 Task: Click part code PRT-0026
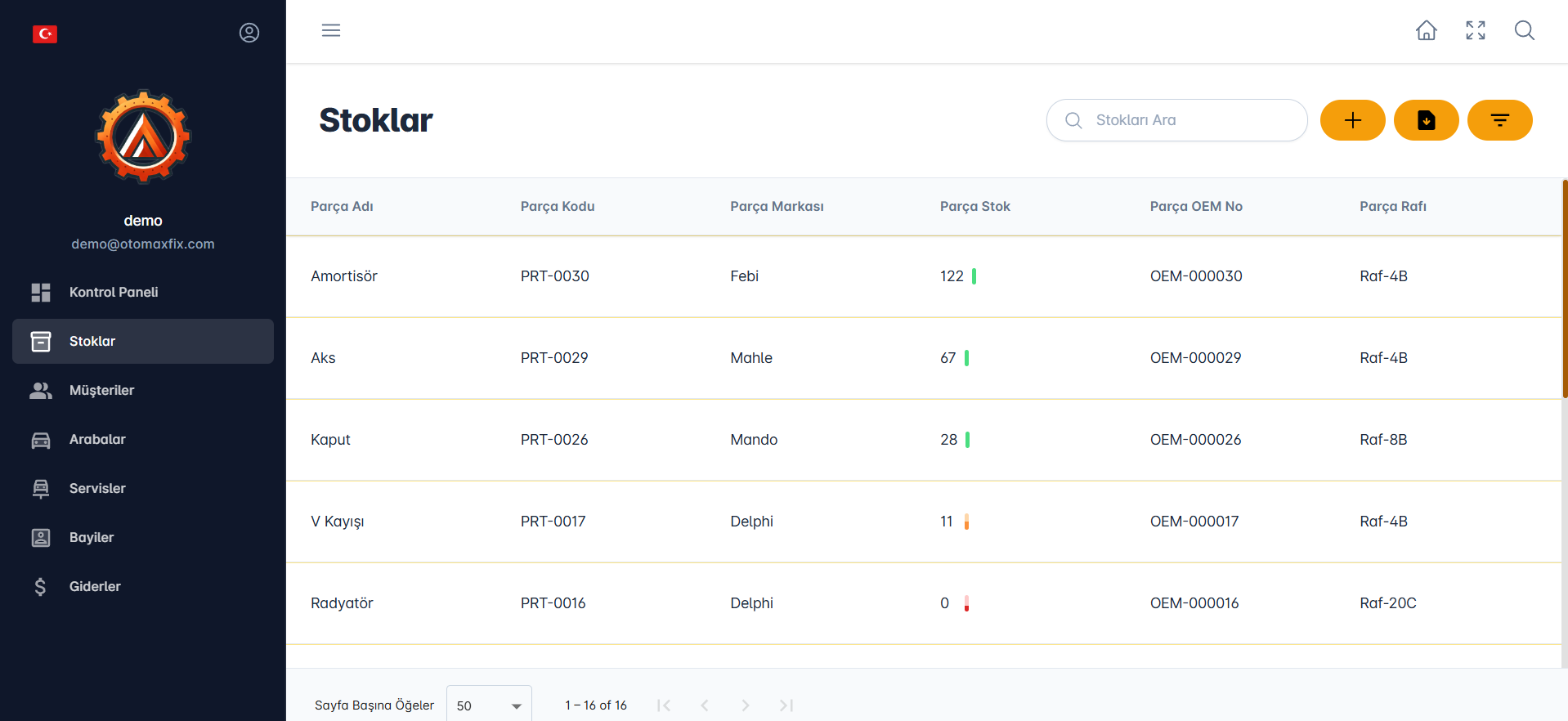click(554, 440)
